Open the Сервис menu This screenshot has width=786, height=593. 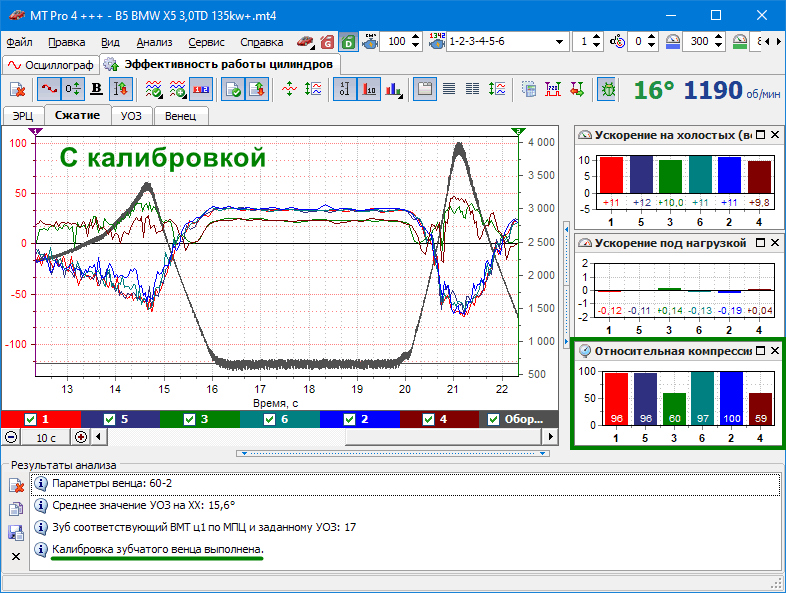coord(207,42)
